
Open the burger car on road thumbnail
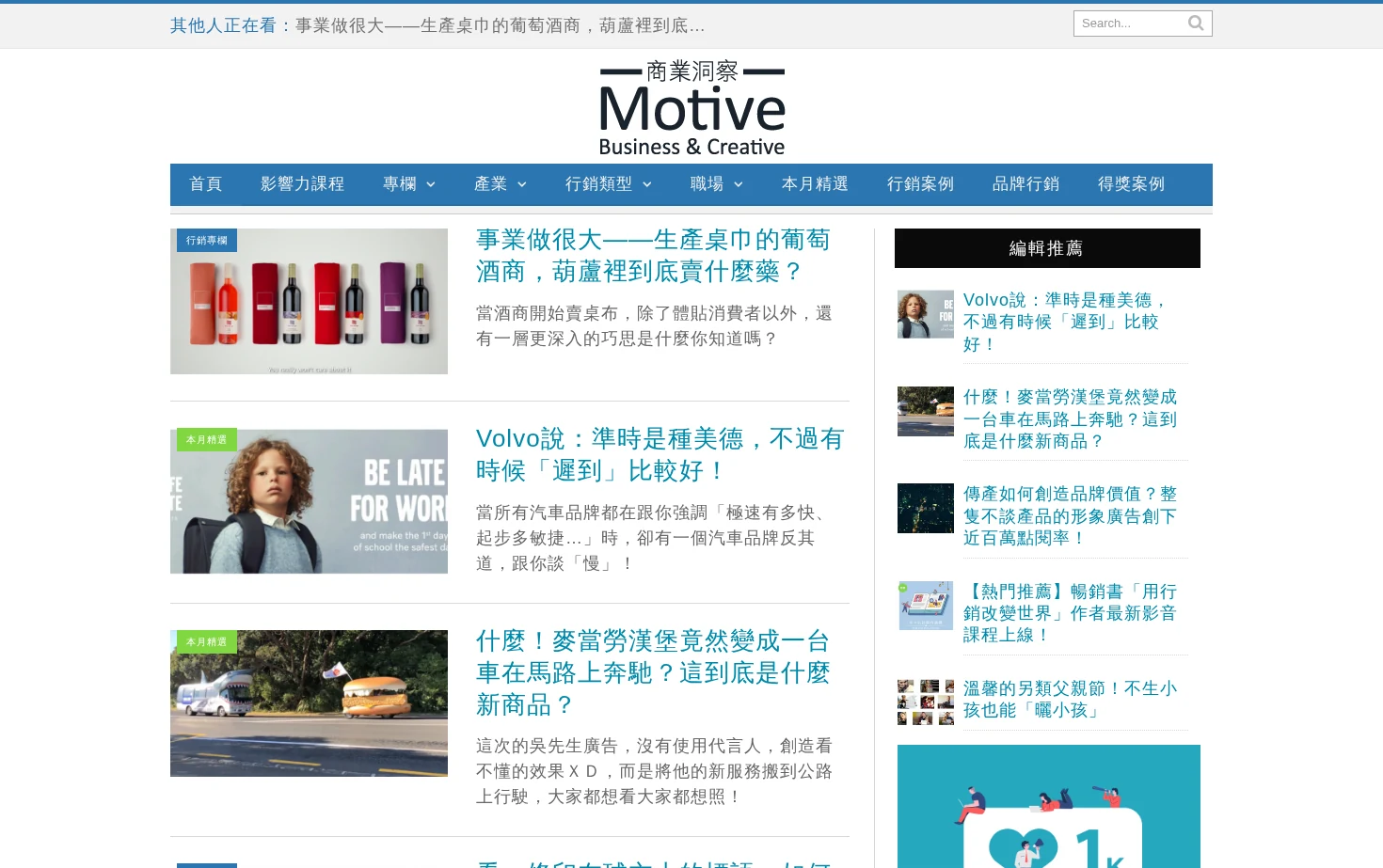(x=309, y=703)
